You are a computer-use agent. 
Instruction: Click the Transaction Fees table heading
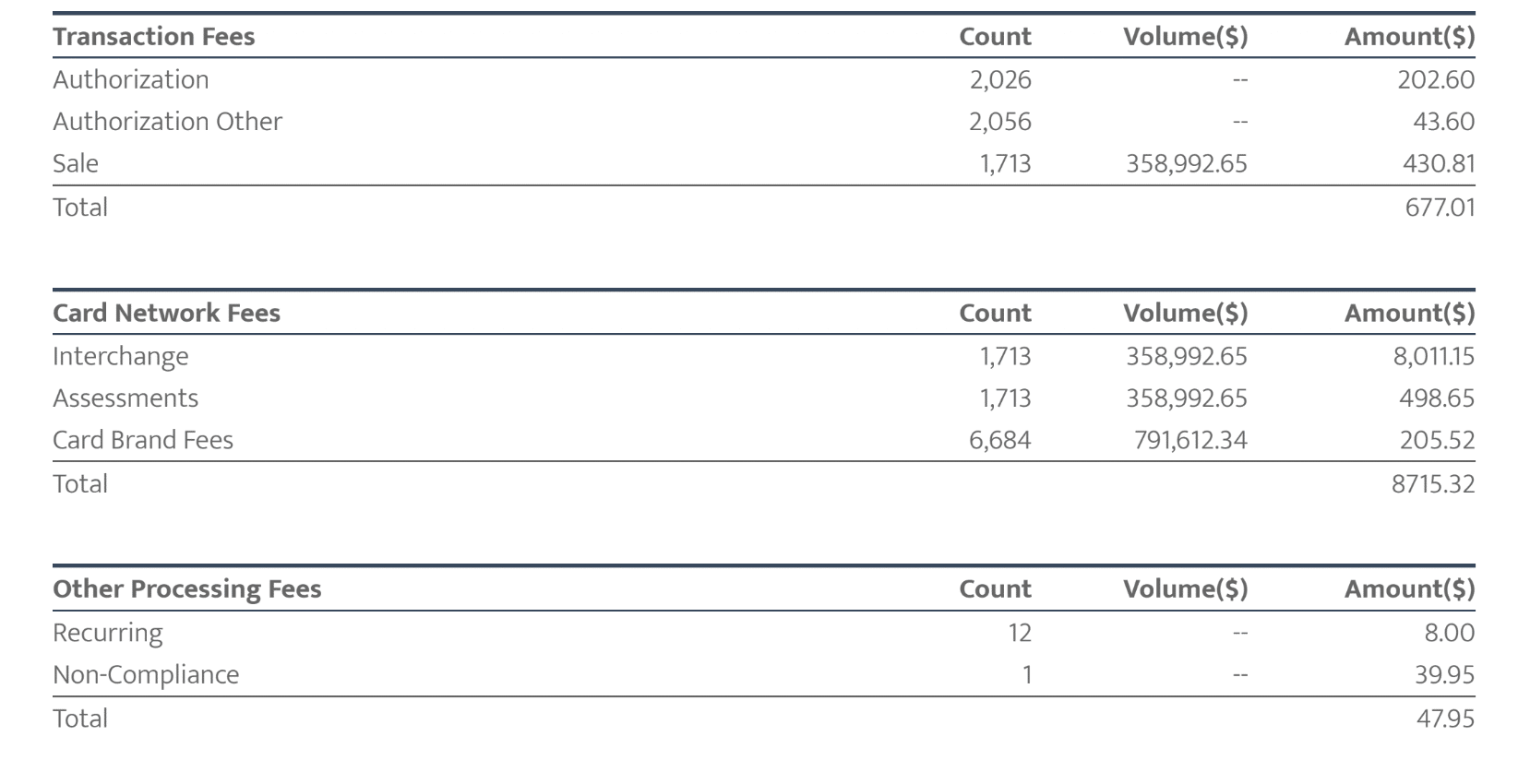point(153,36)
